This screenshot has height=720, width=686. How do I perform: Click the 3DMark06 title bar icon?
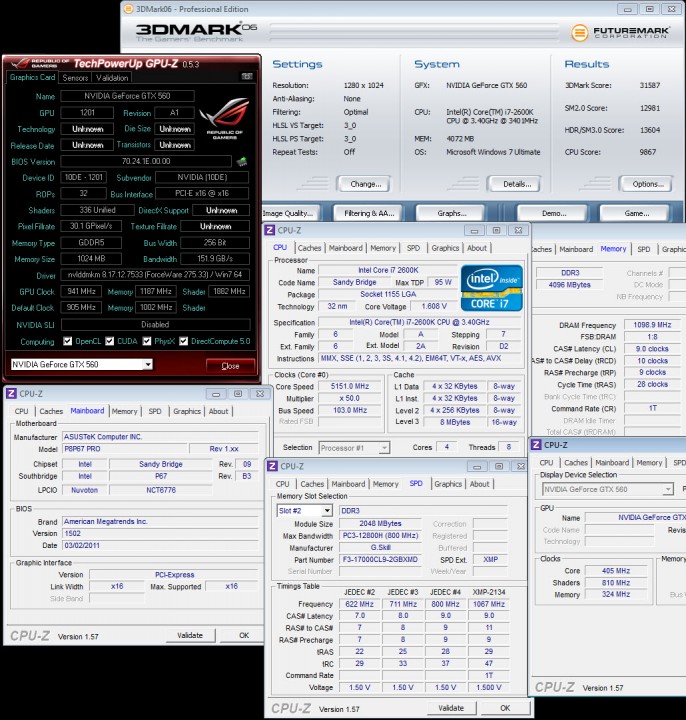(x=129, y=9)
